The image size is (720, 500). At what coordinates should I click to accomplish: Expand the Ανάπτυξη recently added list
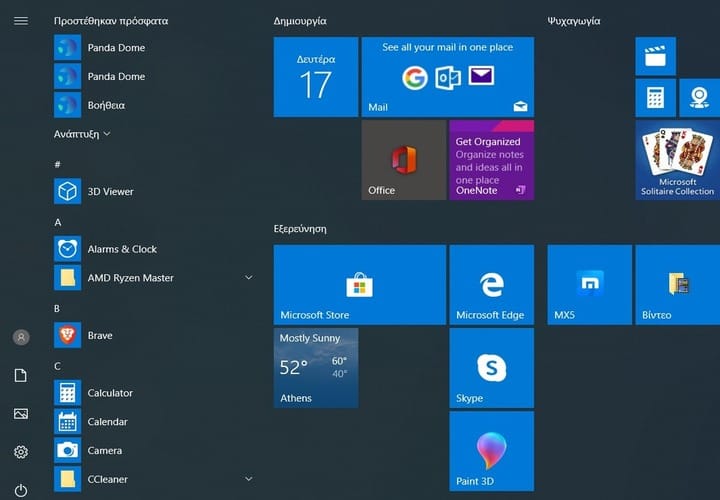point(82,134)
